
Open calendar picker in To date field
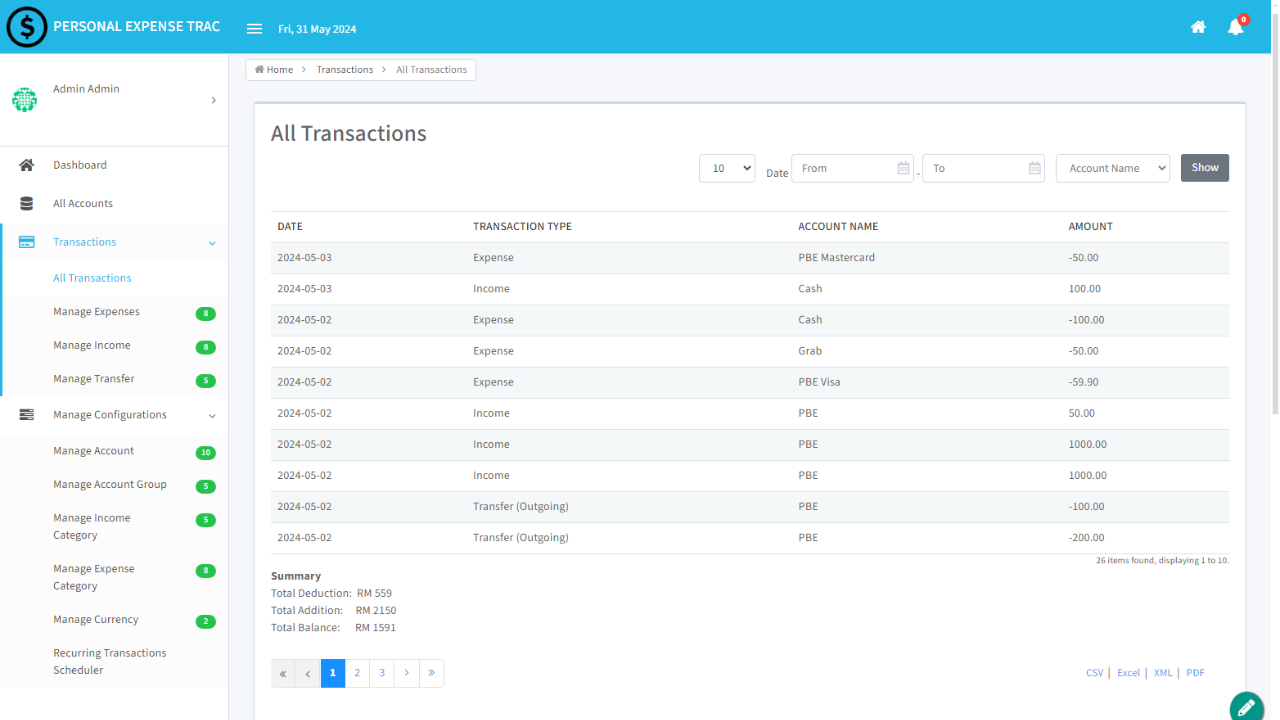pyautogui.click(x=1034, y=168)
